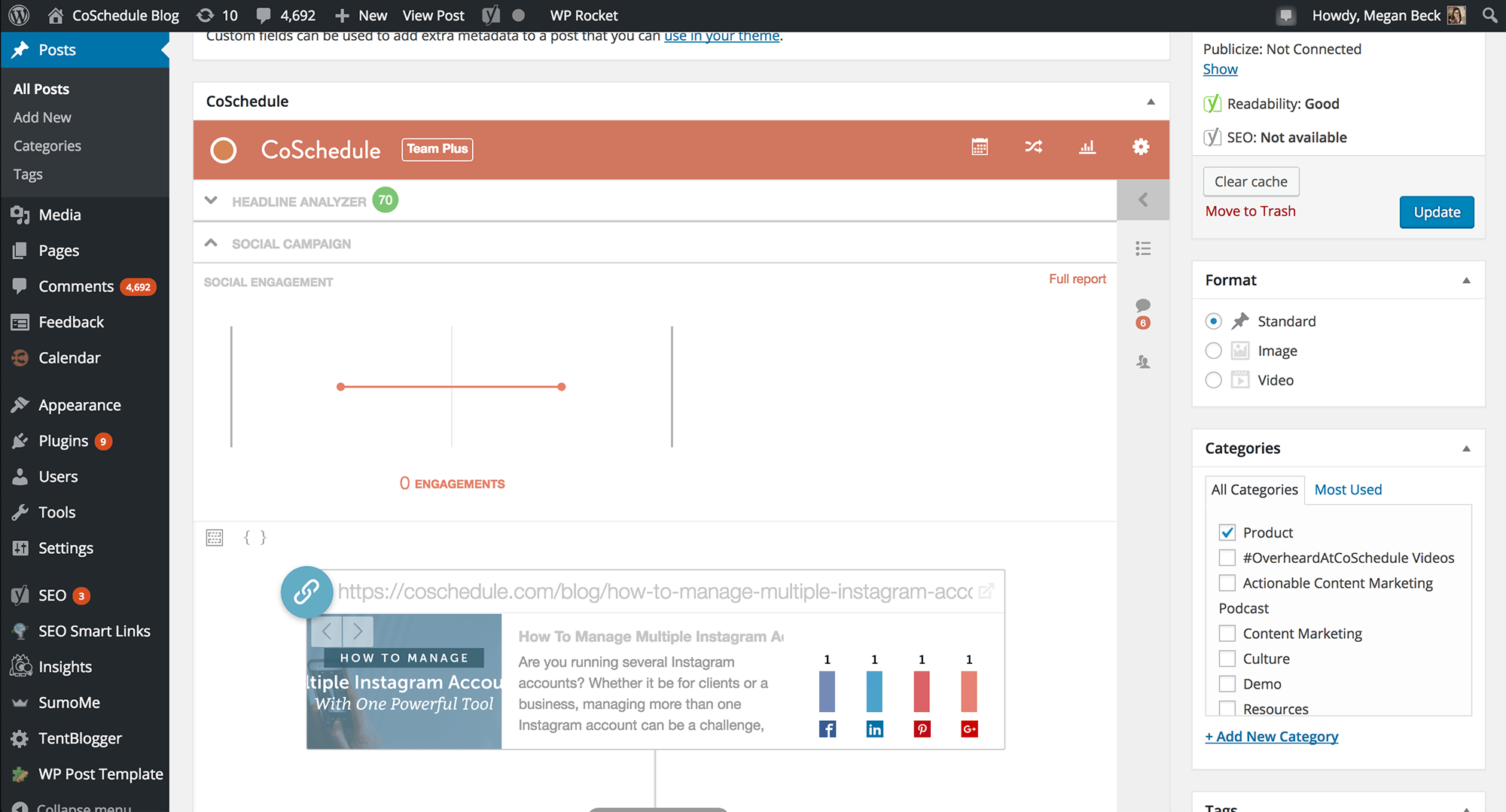Image resolution: width=1506 pixels, height=812 pixels.
Task: Open the updates icon showing 10
Action: (217, 15)
